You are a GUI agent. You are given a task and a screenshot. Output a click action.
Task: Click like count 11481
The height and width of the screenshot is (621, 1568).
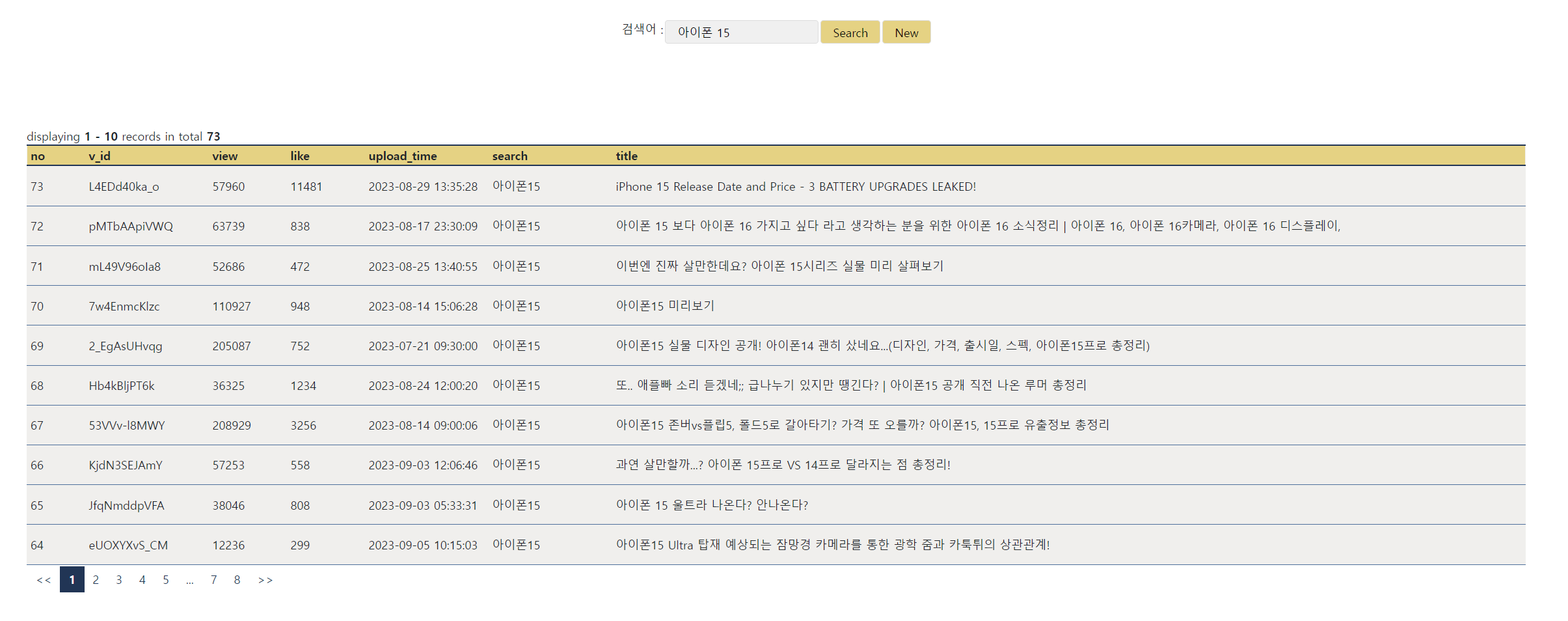(x=306, y=187)
